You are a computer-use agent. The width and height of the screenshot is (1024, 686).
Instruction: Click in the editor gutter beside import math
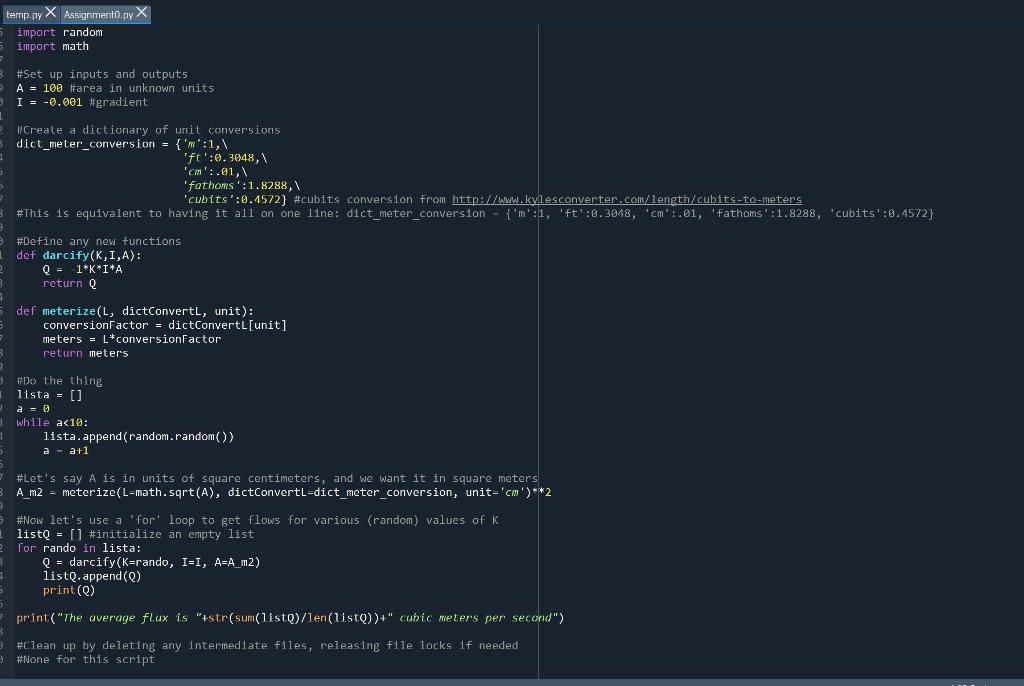click(8, 46)
